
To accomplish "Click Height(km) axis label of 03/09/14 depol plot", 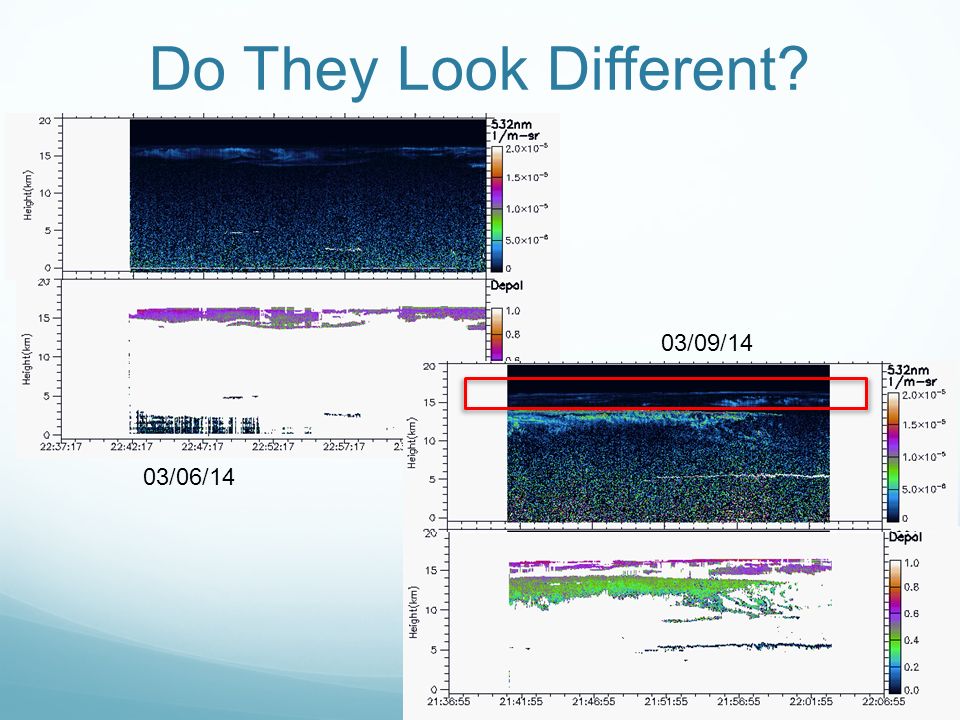I will point(413,612).
